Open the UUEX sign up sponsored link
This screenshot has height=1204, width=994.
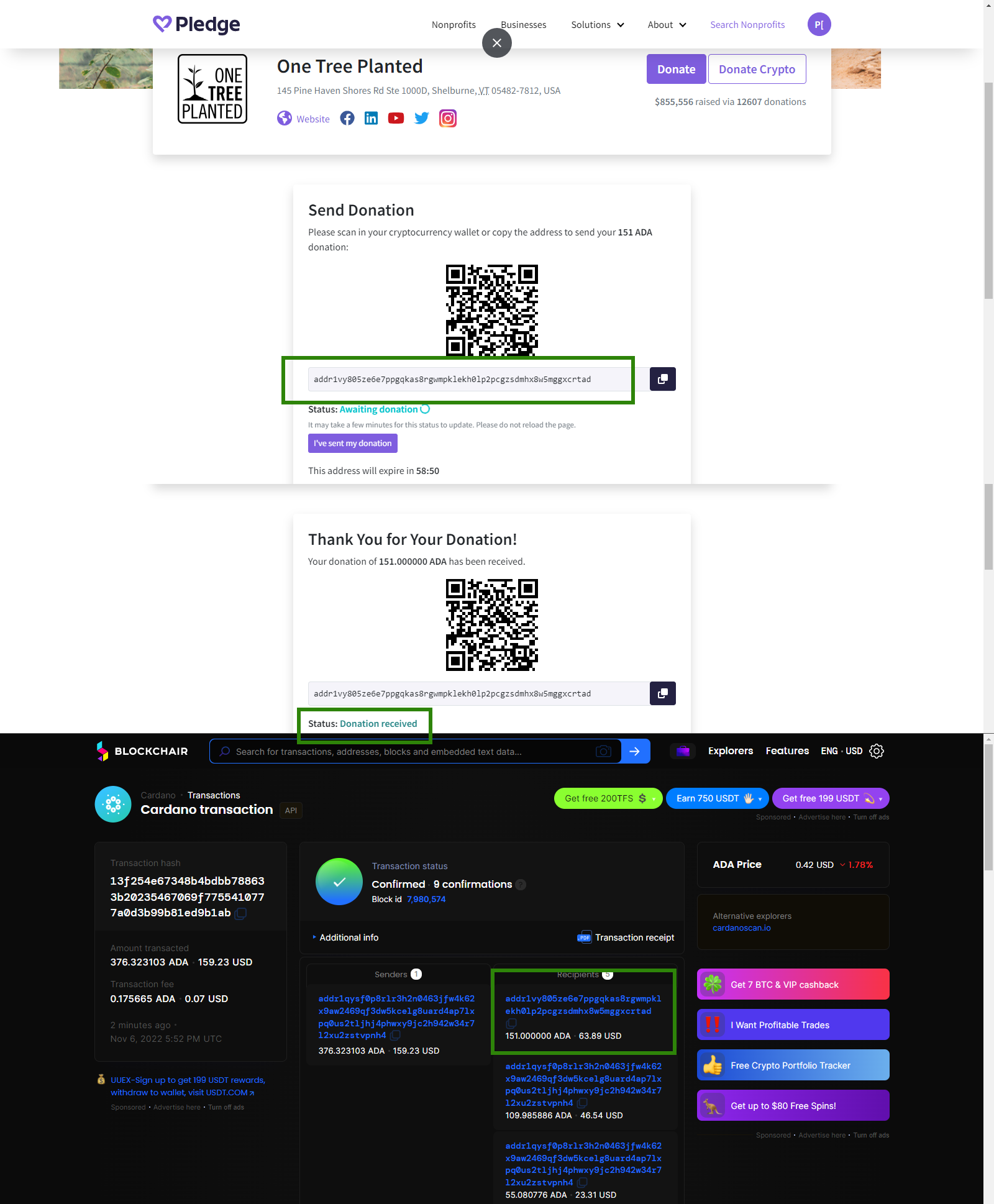point(188,1086)
